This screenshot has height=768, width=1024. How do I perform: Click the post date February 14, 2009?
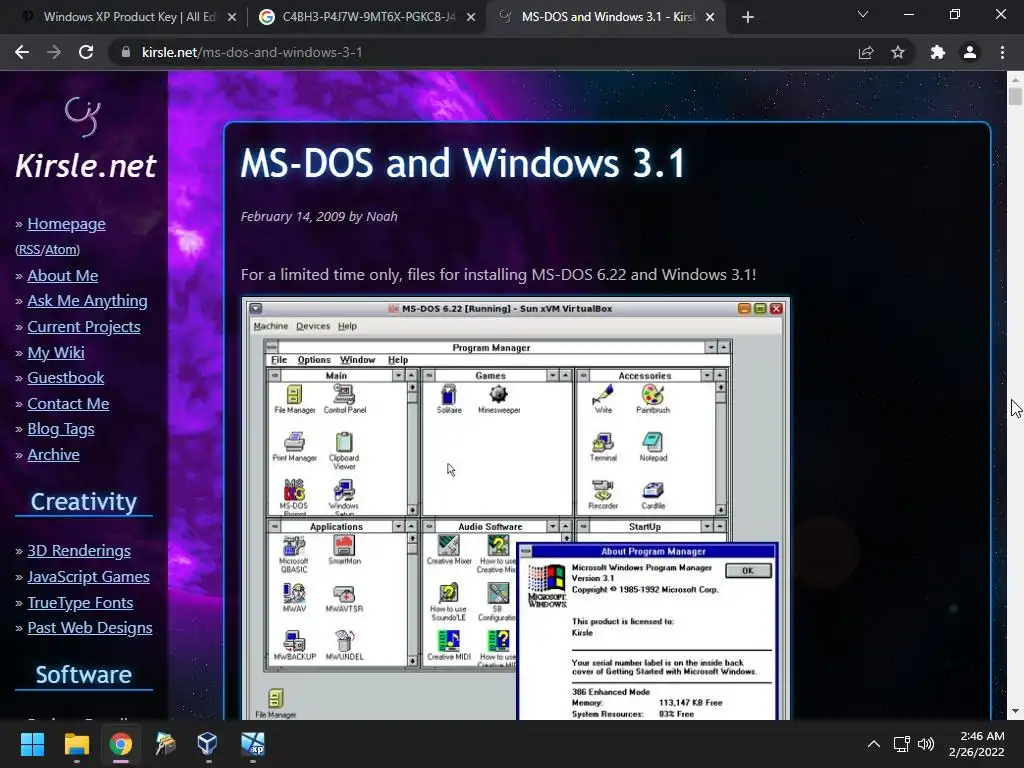tap(293, 217)
